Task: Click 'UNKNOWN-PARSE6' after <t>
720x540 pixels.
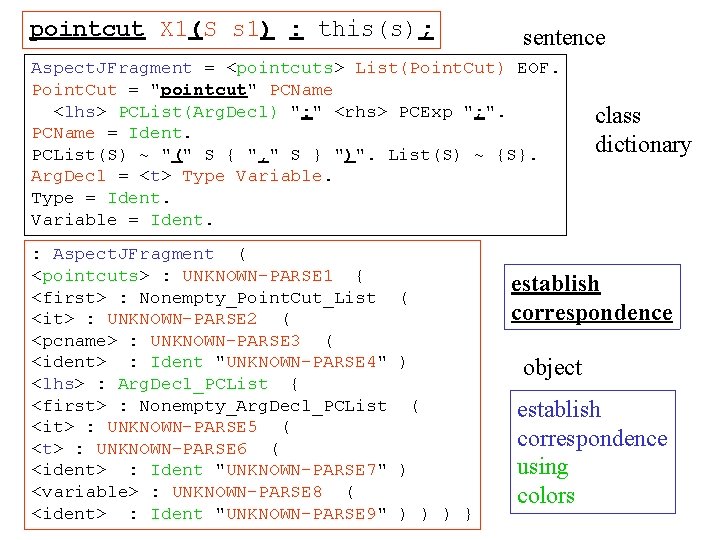Action: click(x=171, y=449)
